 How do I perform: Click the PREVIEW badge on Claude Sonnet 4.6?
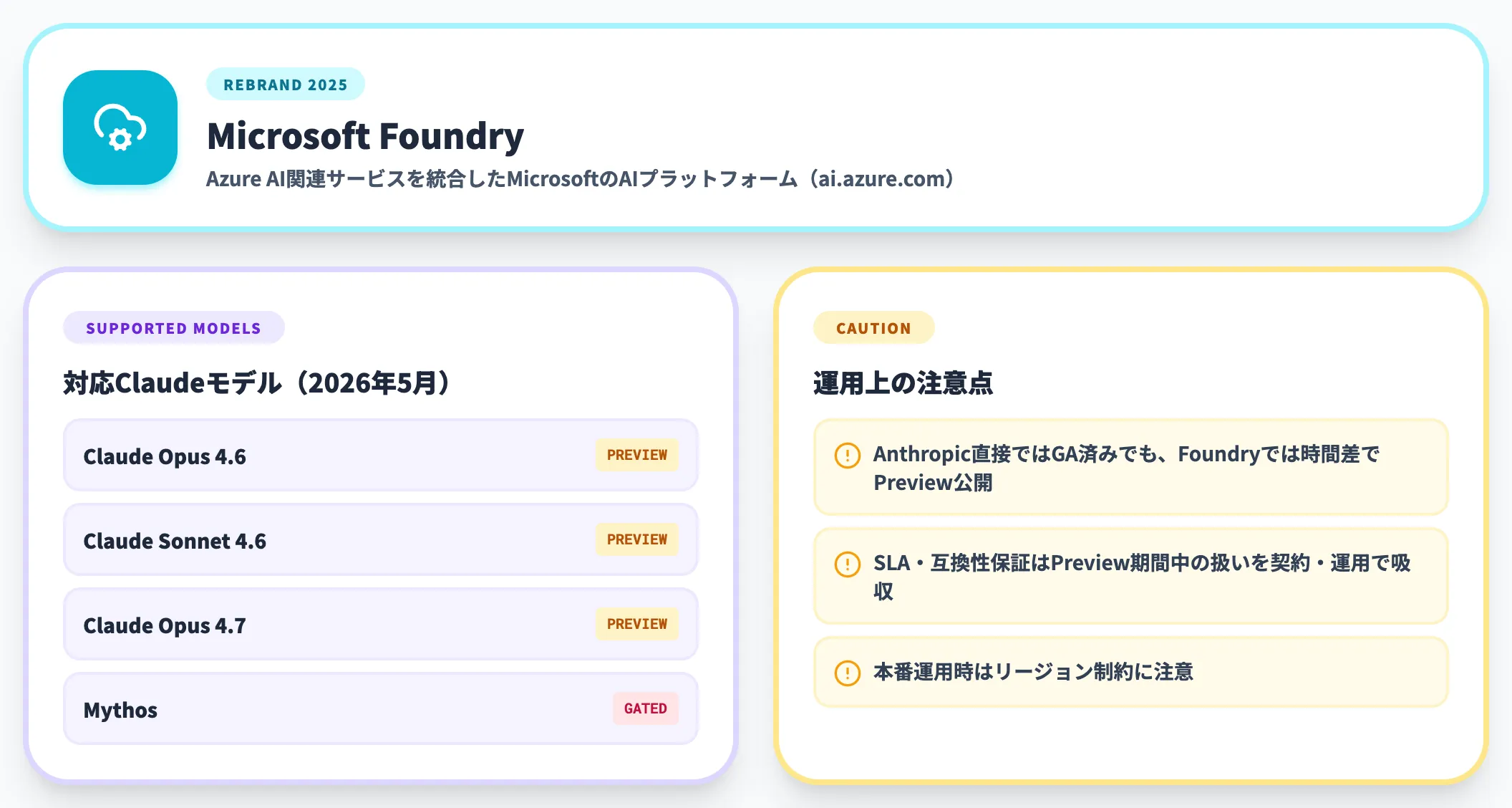coord(637,539)
